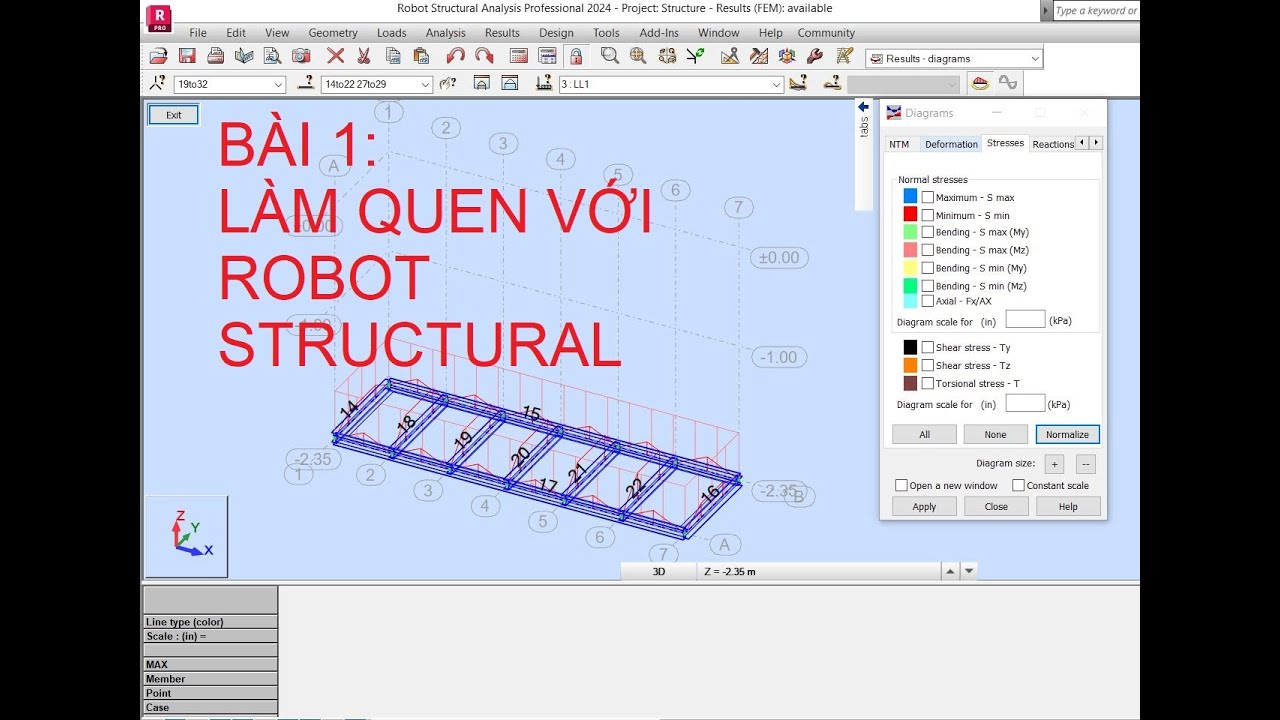Click the node selection icon beside 19to32

(x=158, y=83)
